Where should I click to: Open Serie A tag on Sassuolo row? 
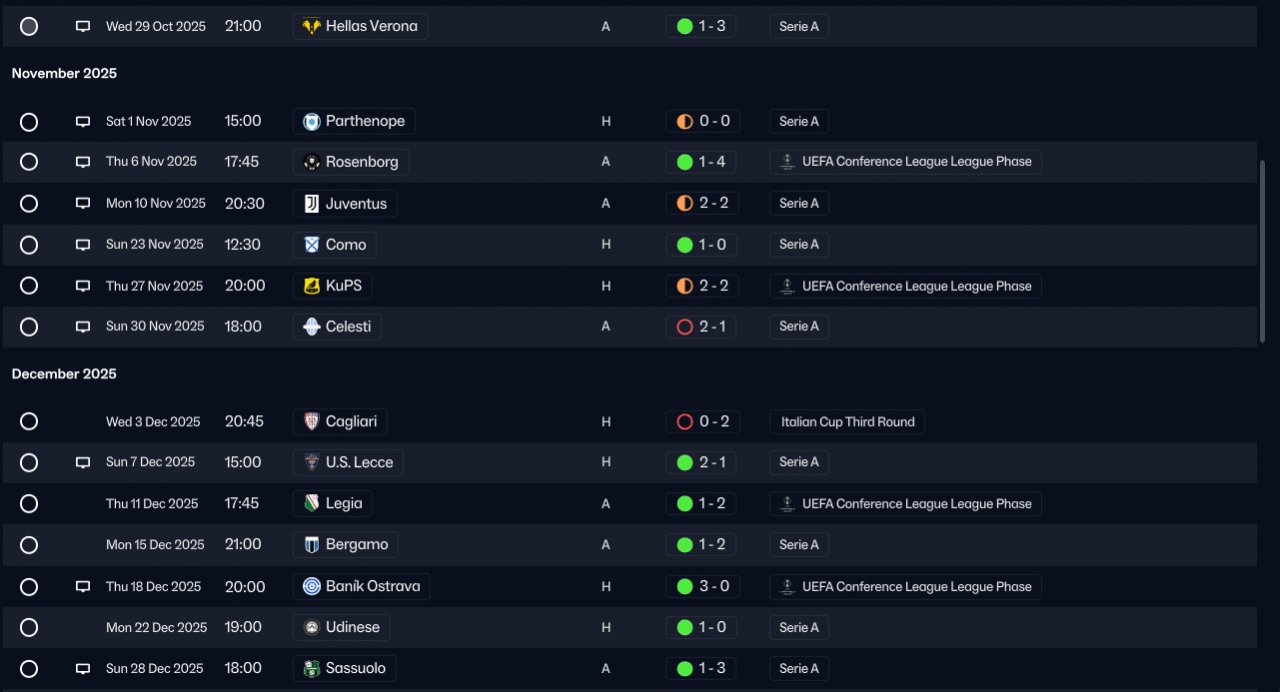(x=799, y=669)
